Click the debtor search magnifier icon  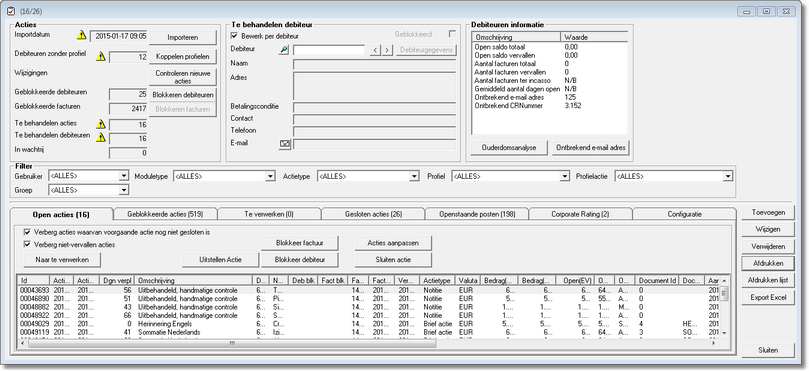tap(284, 50)
